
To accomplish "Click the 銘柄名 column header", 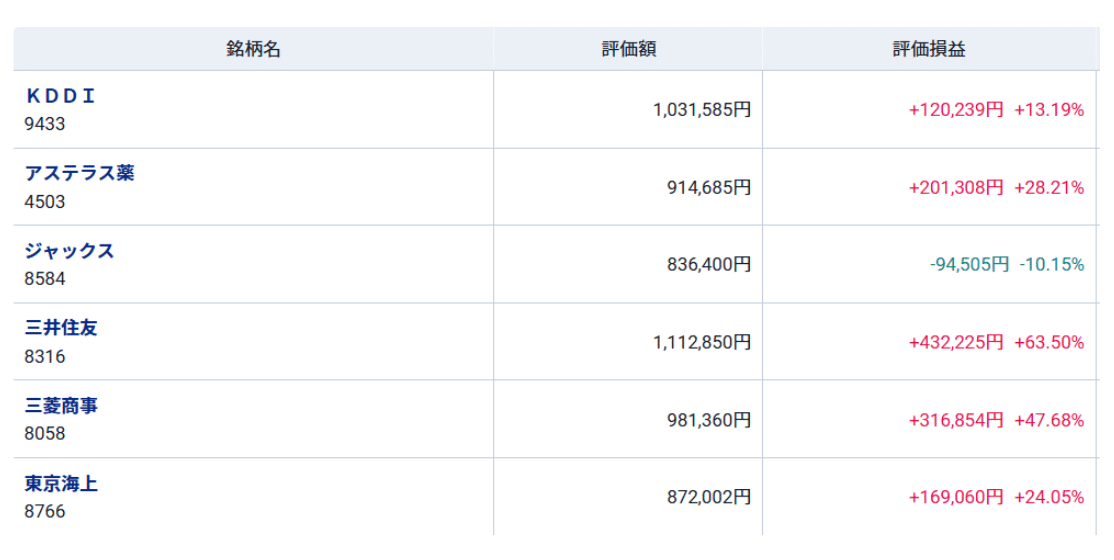I will coord(253,49).
